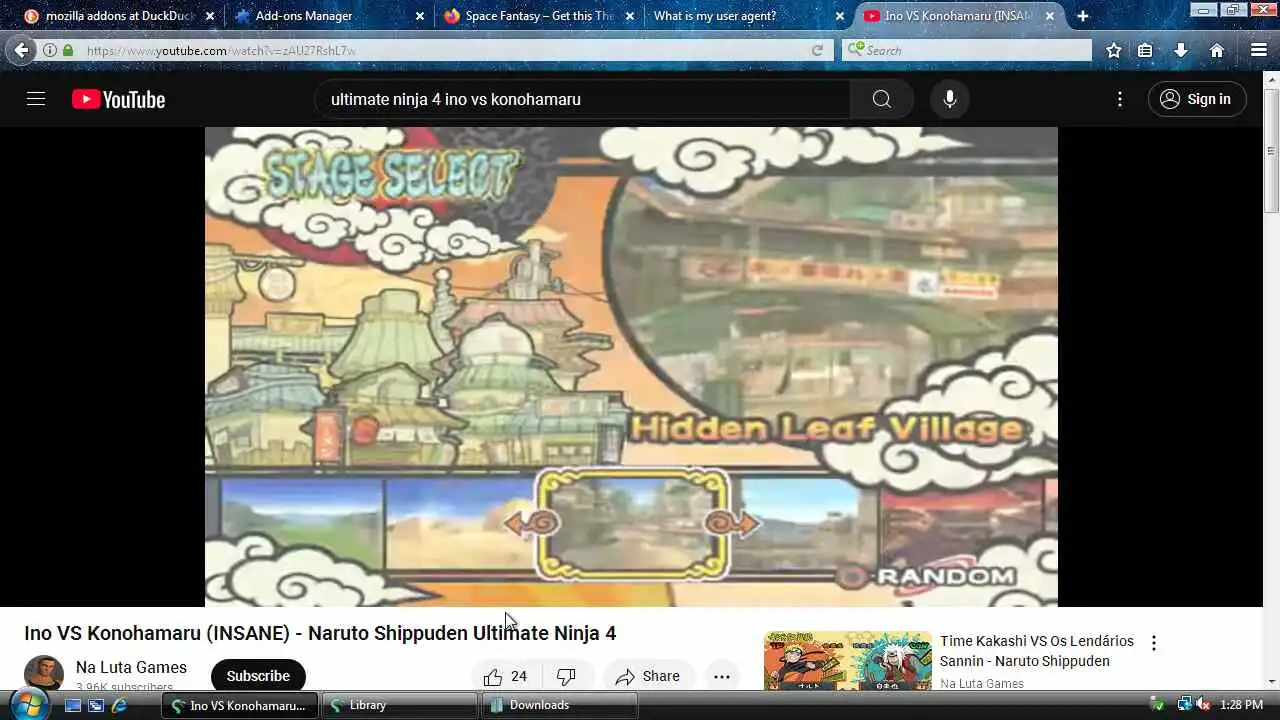
Task: Click the suggested video channel Na Luta Games
Action: pos(982,684)
